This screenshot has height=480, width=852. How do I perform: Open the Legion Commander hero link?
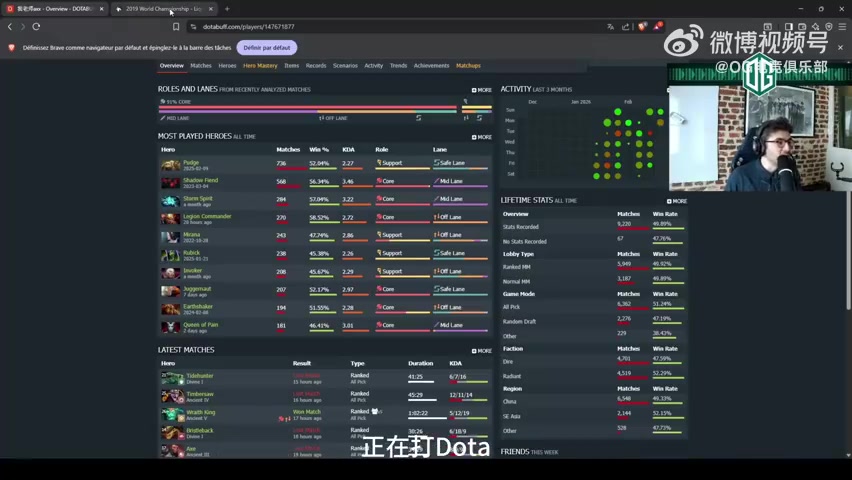point(207,216)
